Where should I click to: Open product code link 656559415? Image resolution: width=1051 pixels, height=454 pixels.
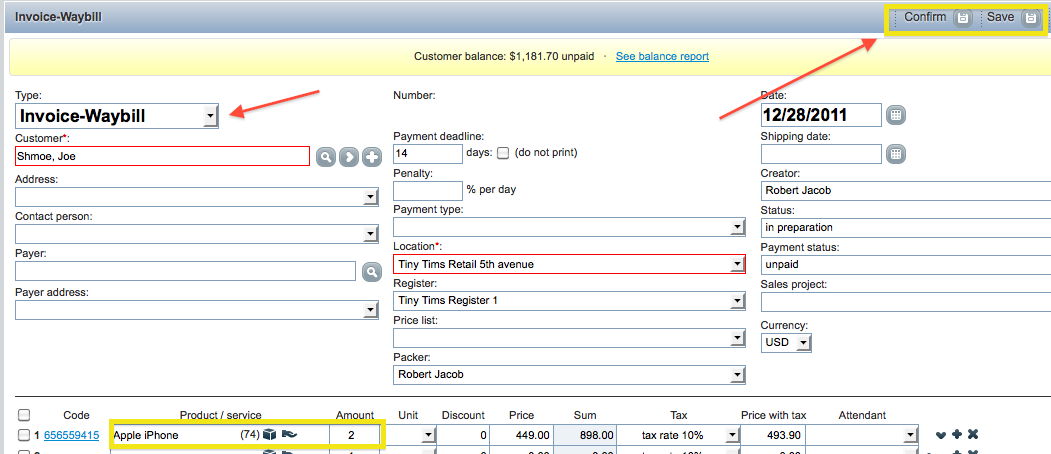point(72,435)
